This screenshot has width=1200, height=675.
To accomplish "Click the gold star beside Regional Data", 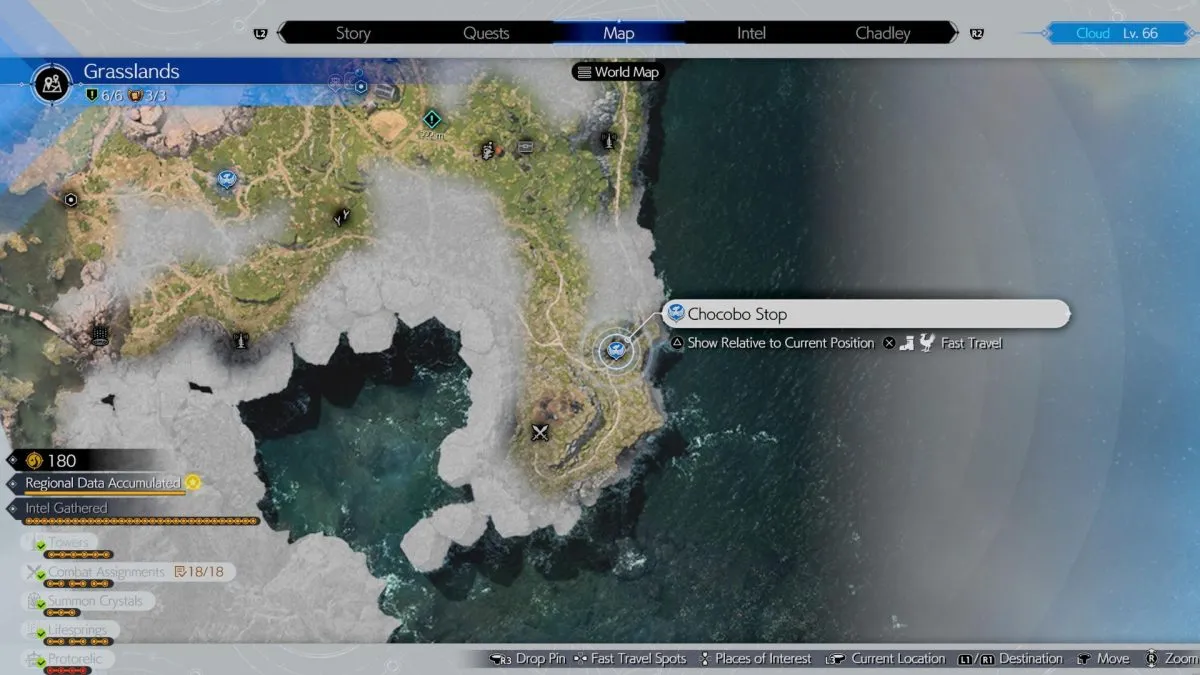I will click(193, 482).
